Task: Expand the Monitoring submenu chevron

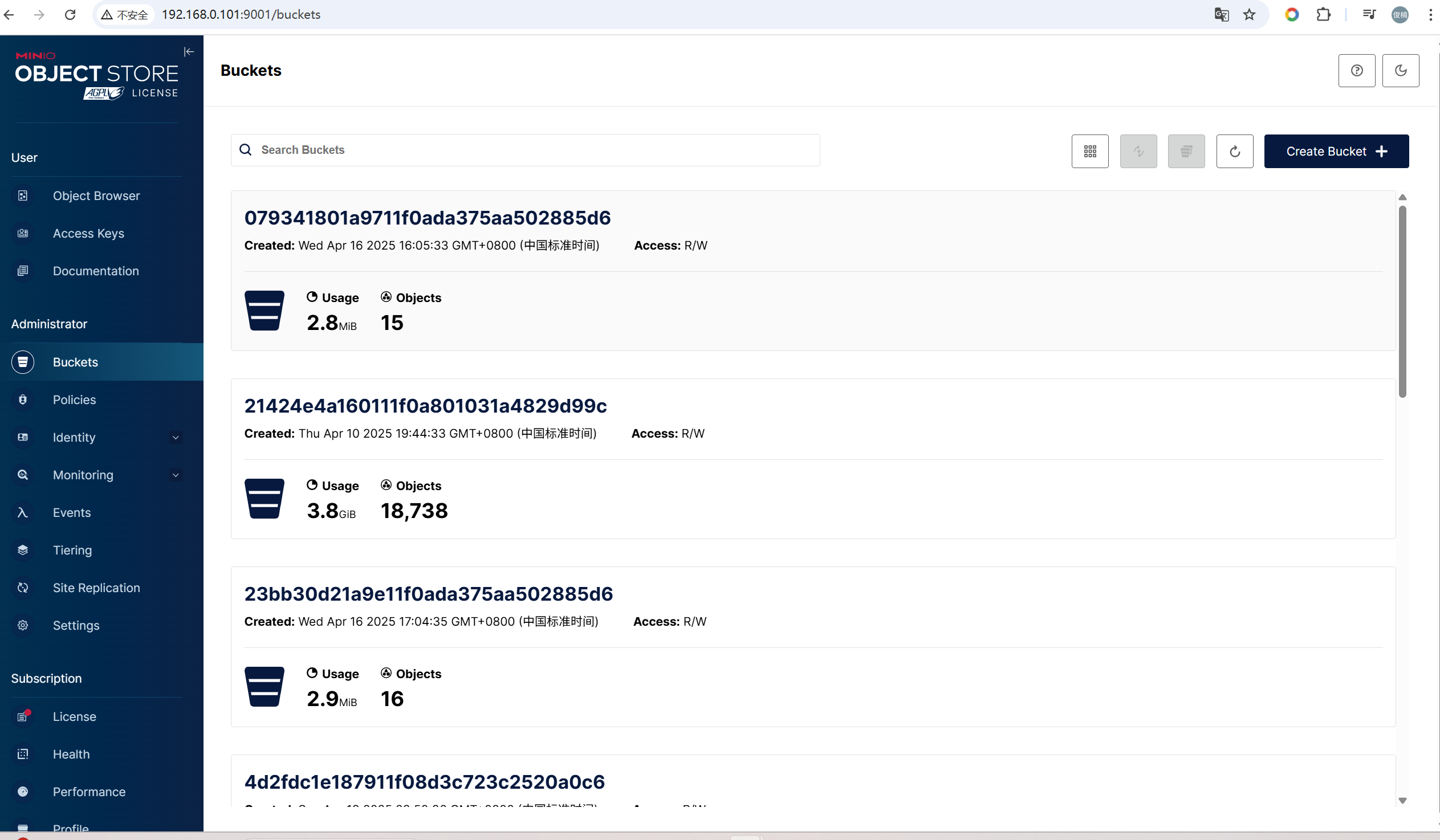Action: click(176, 475)
